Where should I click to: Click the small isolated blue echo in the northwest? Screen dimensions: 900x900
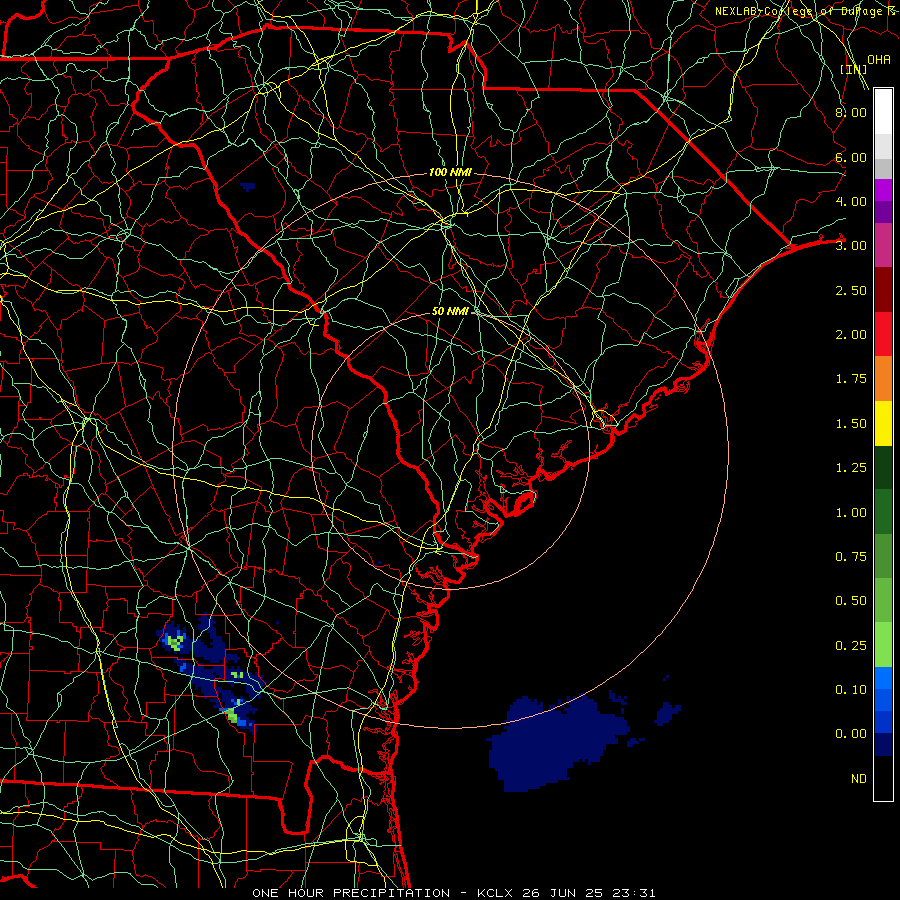click(248, 187)
